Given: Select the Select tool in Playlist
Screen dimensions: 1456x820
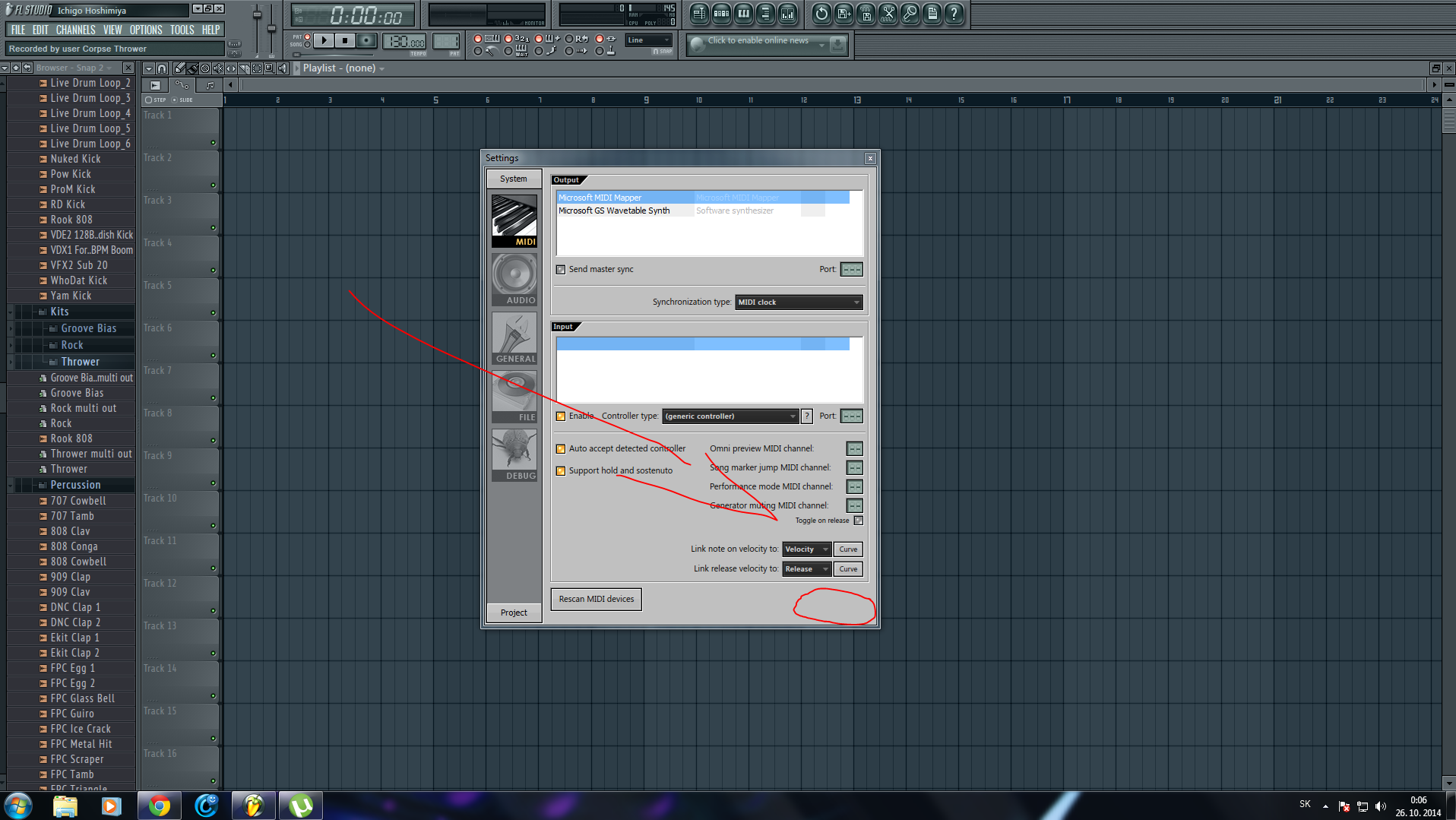Looking at the screenshot, I should click(257, 68).
